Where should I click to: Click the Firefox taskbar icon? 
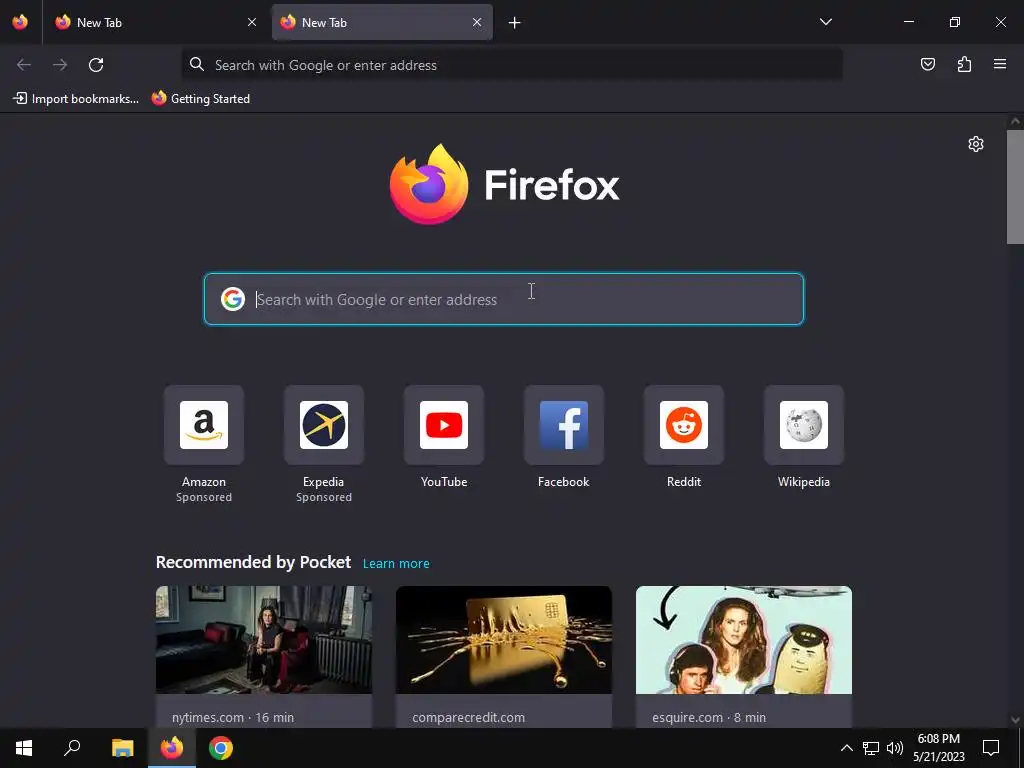click(x=172, y=748)
